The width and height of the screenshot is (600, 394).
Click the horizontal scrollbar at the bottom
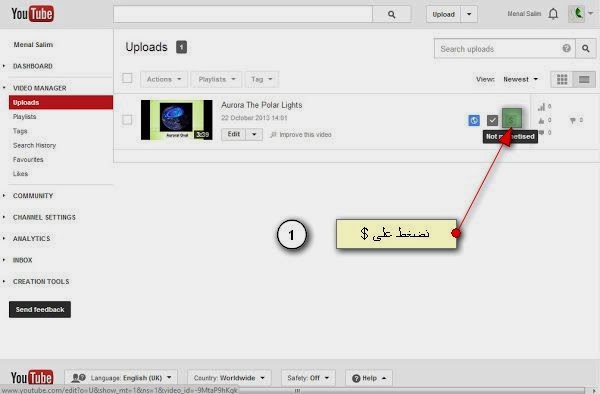tap(297, 391)
